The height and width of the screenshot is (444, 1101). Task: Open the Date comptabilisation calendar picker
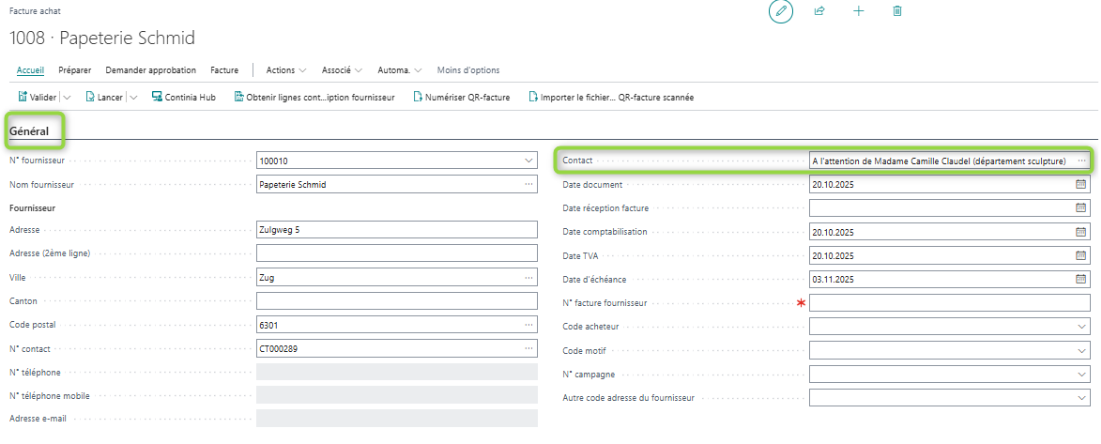point(1081,231)
